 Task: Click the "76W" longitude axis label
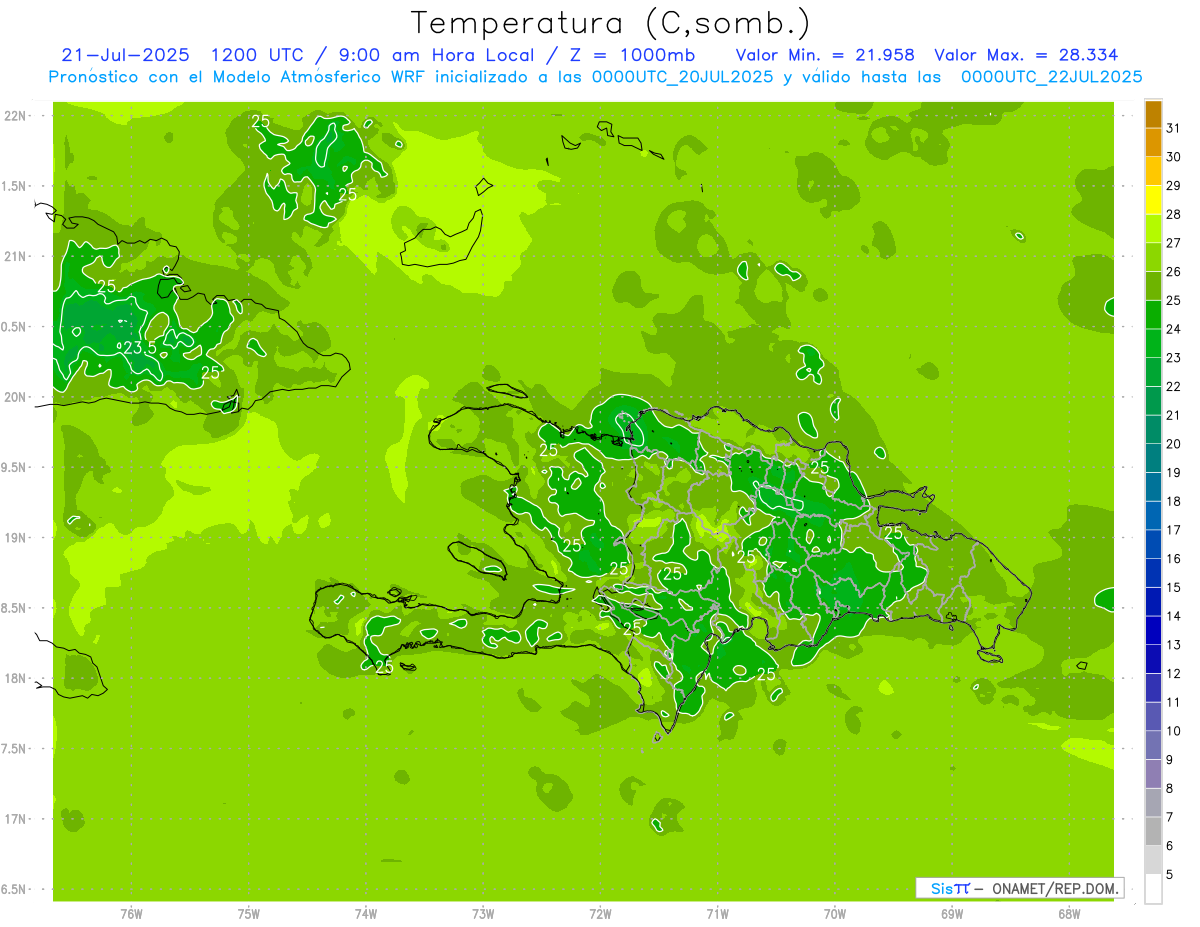coord(131,913)
